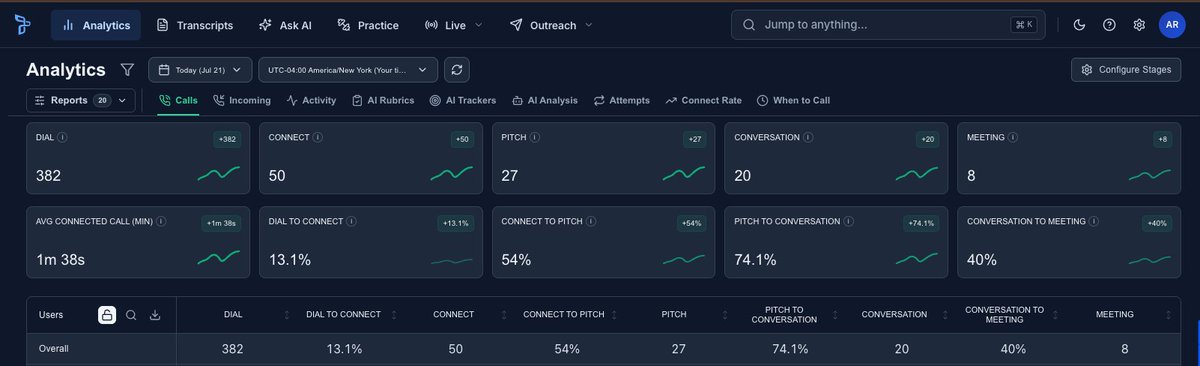
Task: Expand the Reports 20 dropdown
Action: click(80, 100)
